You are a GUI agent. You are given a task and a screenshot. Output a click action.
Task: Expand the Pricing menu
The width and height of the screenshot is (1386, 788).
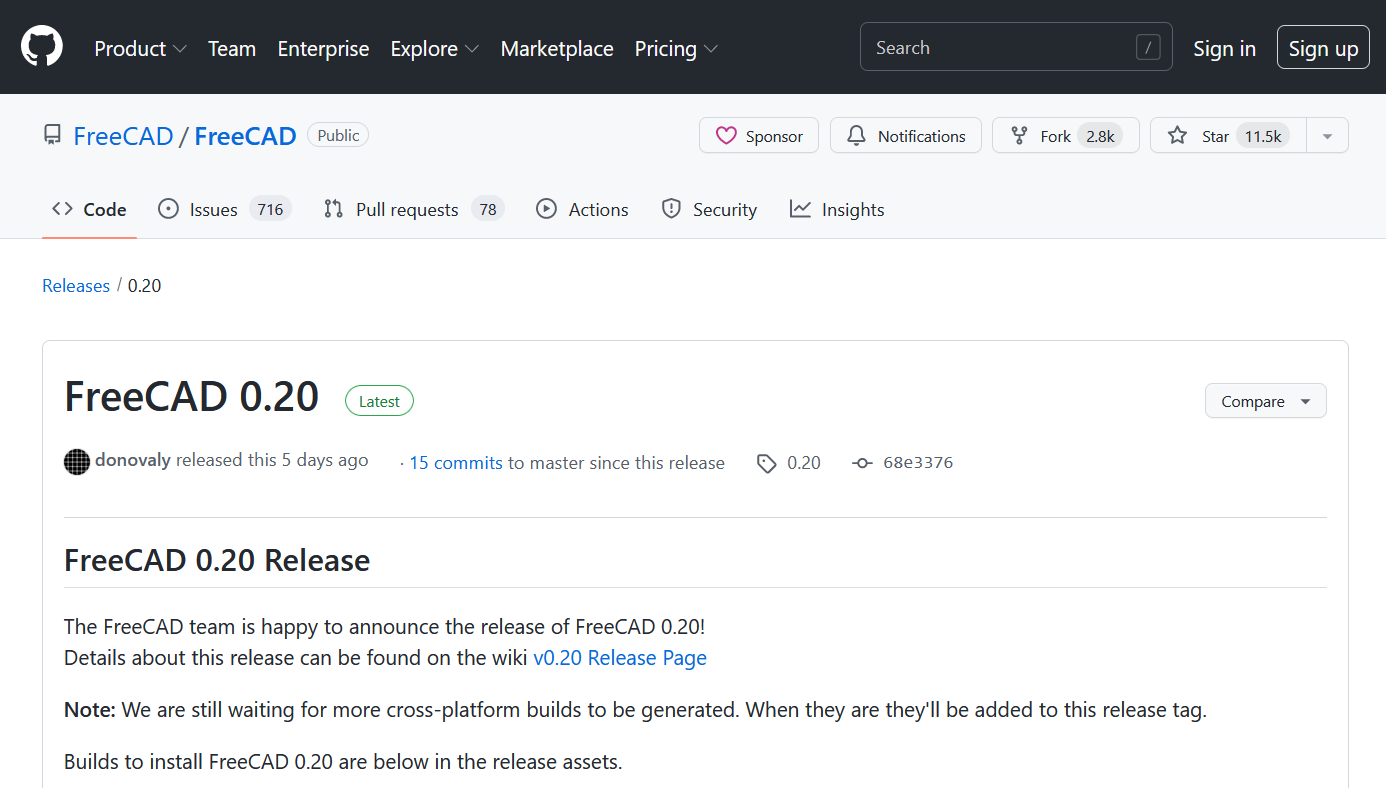tap(676, 48)
